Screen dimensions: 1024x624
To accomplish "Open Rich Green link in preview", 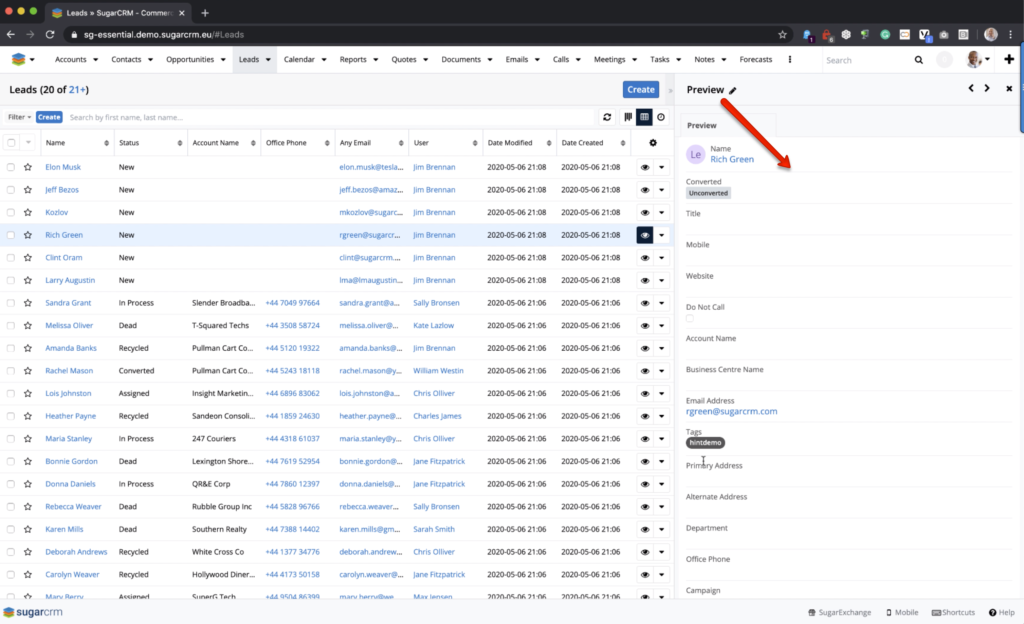I will tap(731, 159).
